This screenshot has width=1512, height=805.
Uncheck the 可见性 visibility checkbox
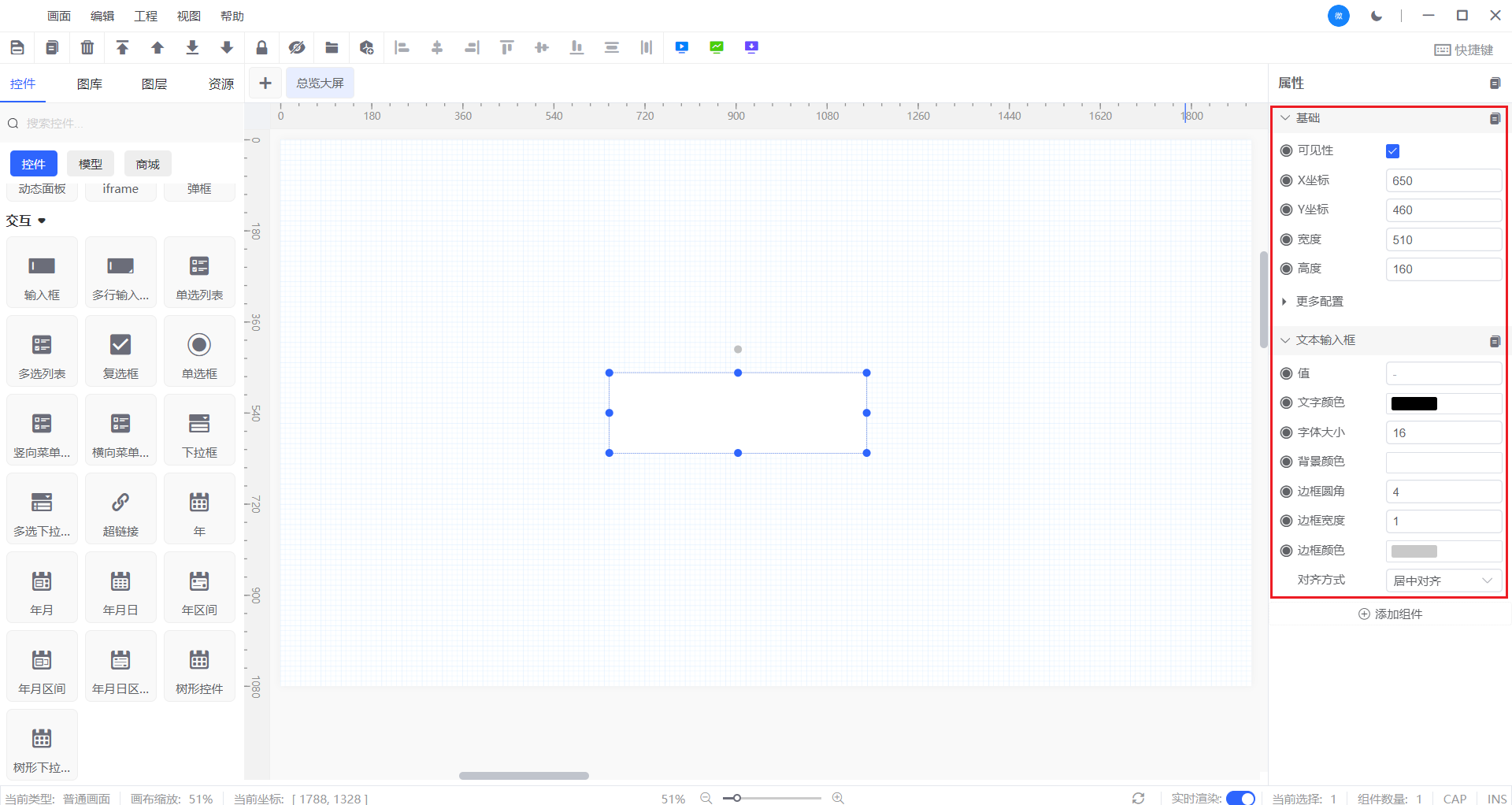tap(1392, 151)
